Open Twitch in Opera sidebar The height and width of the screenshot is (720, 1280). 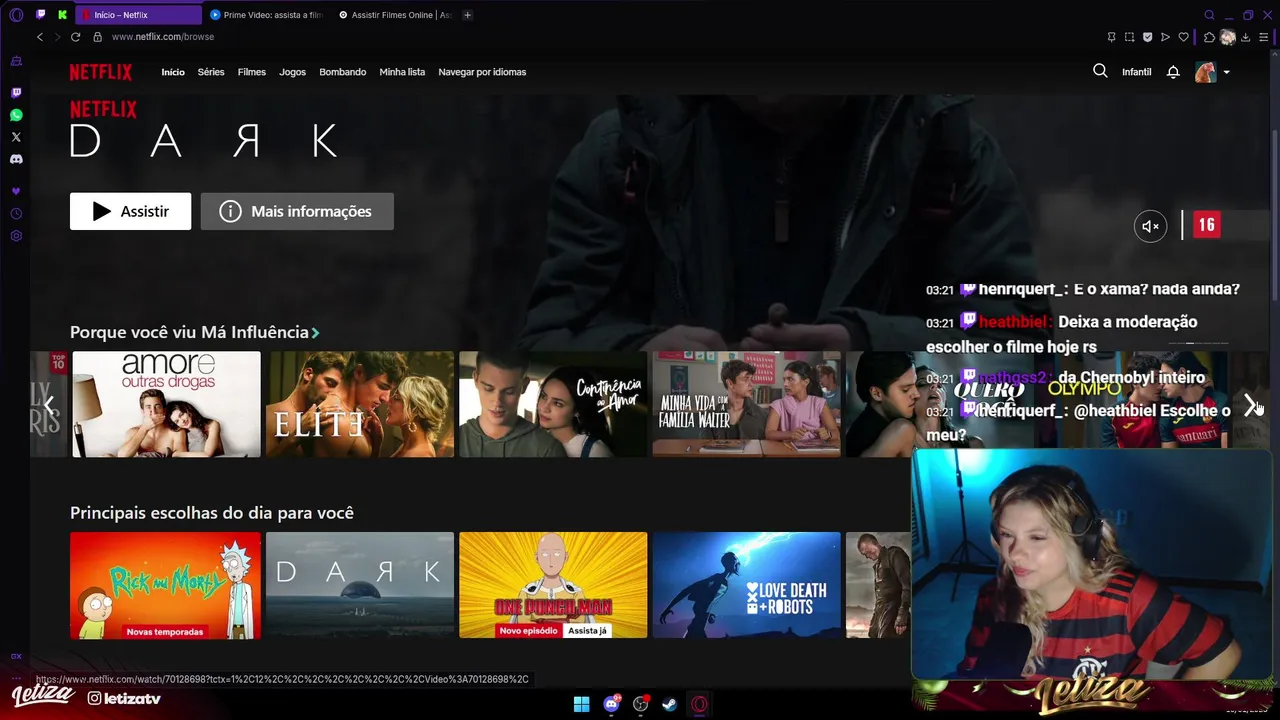coord(16,93)
